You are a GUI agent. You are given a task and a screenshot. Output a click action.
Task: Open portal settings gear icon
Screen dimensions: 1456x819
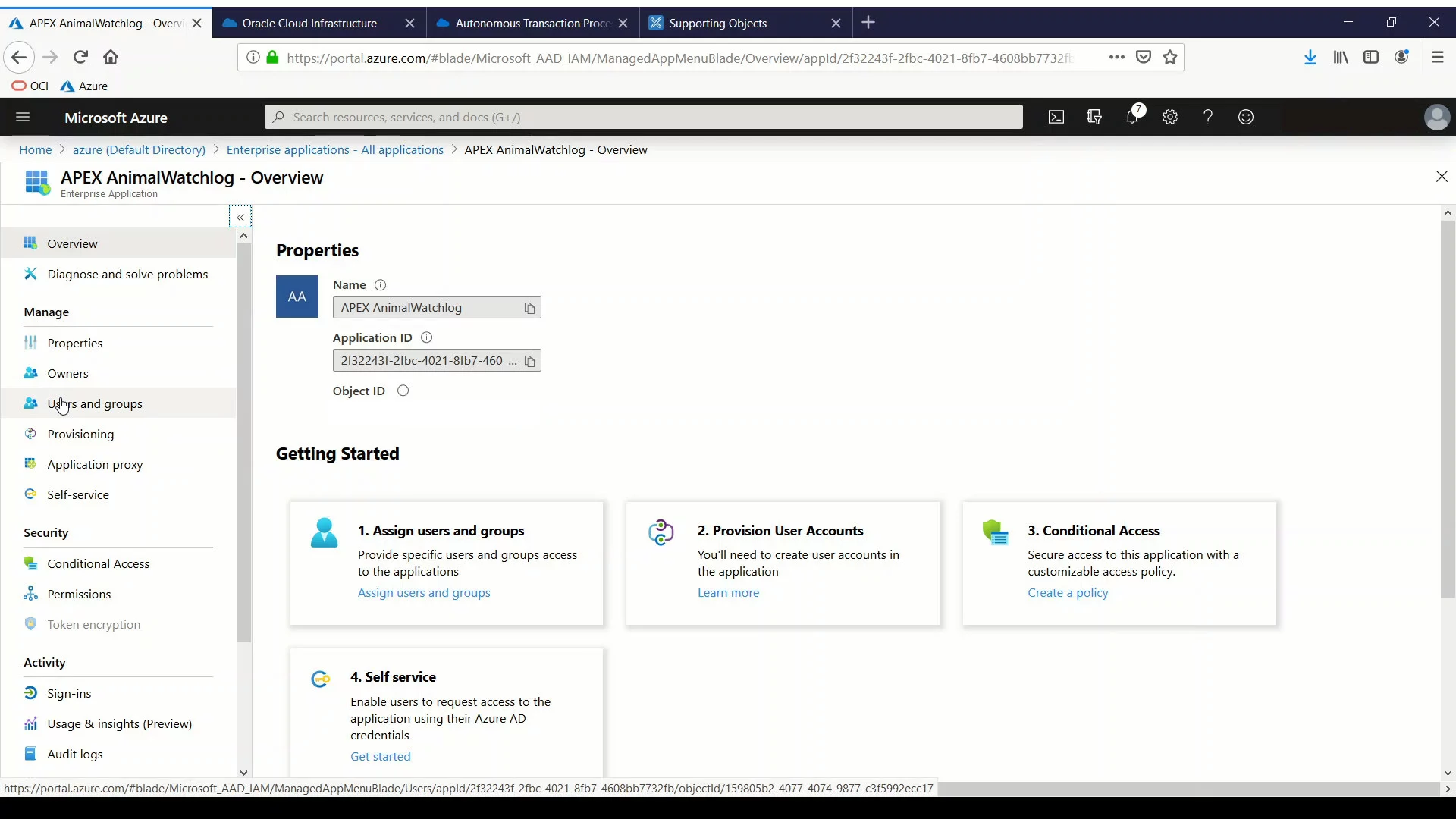click(x=1170, y=117)
